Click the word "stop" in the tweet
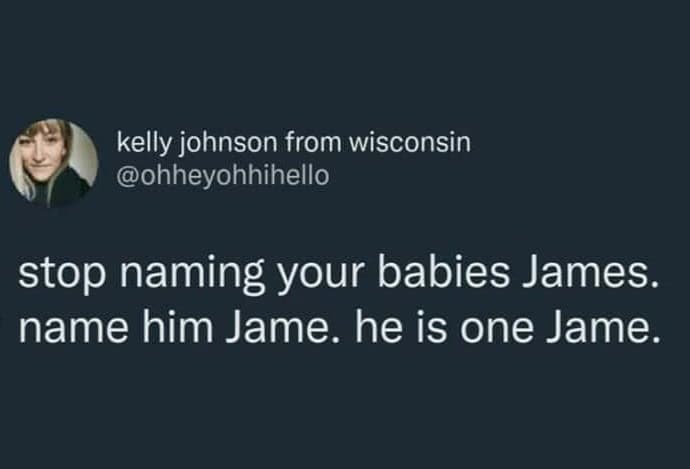Viewport: 690px width, 469px height. (61, 277)
